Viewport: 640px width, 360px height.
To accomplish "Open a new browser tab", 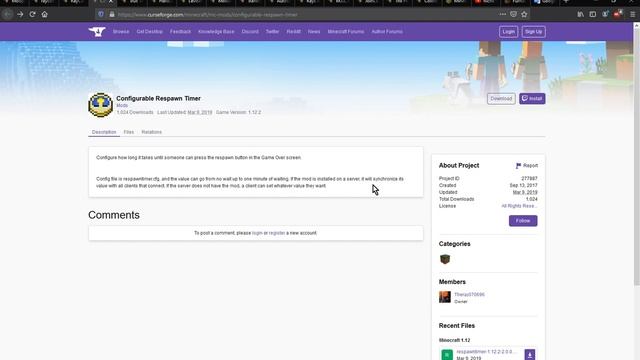I will click(566, 2).
